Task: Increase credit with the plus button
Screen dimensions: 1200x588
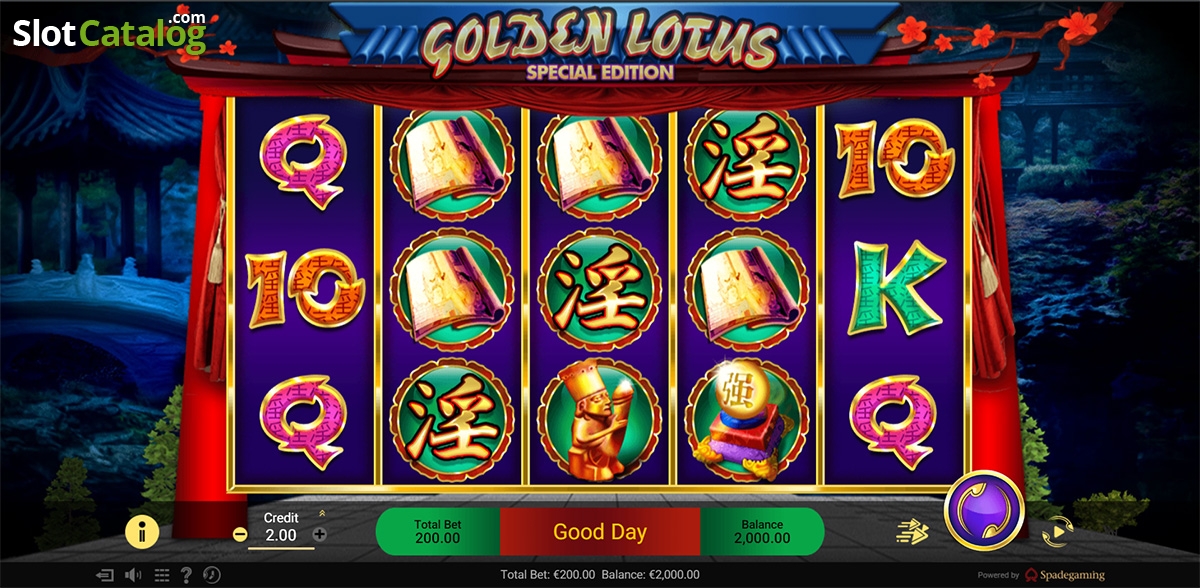Action: pos(320,535)
